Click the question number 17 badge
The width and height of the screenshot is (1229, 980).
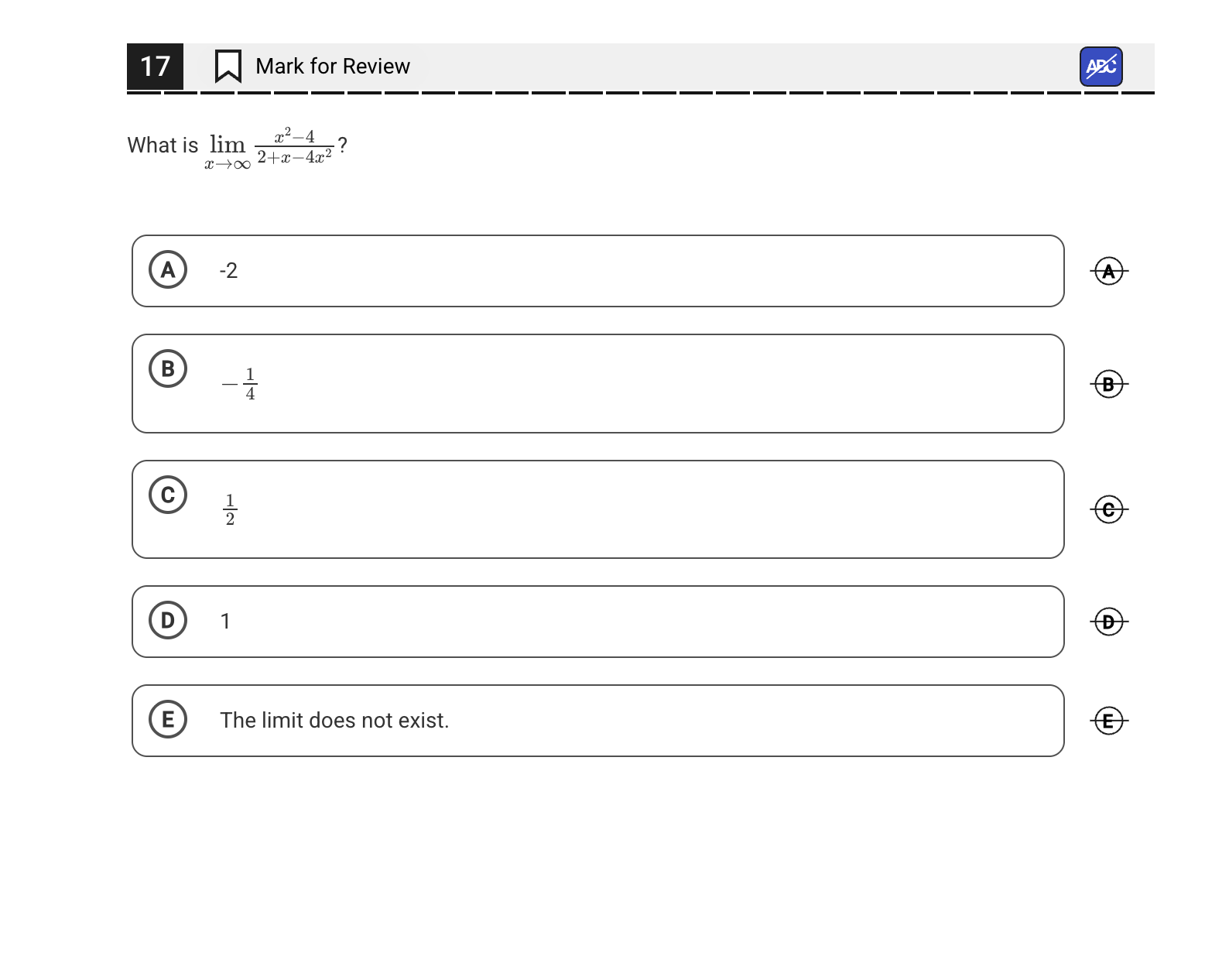(155, 67)
